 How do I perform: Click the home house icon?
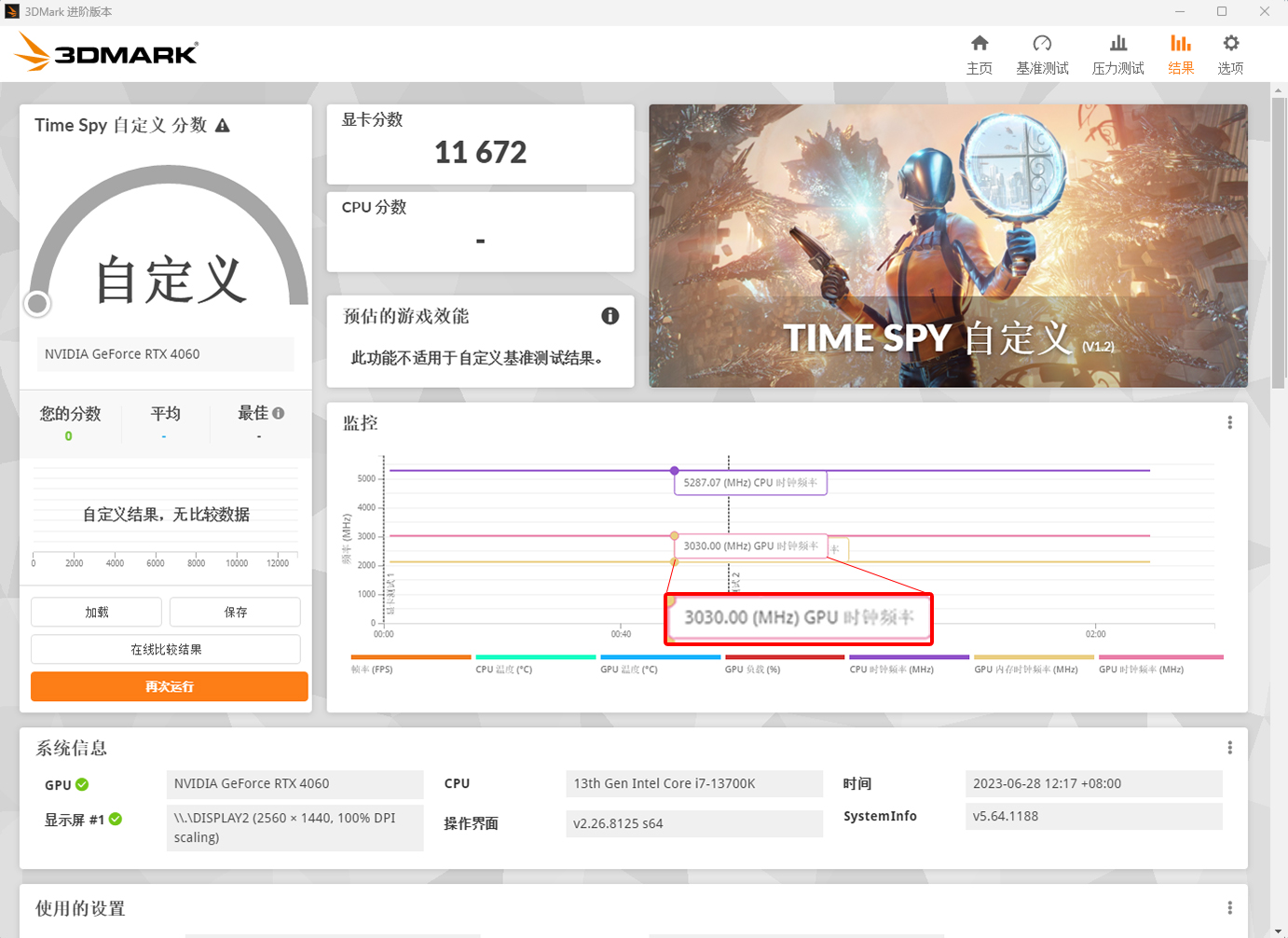pos(980,43)
